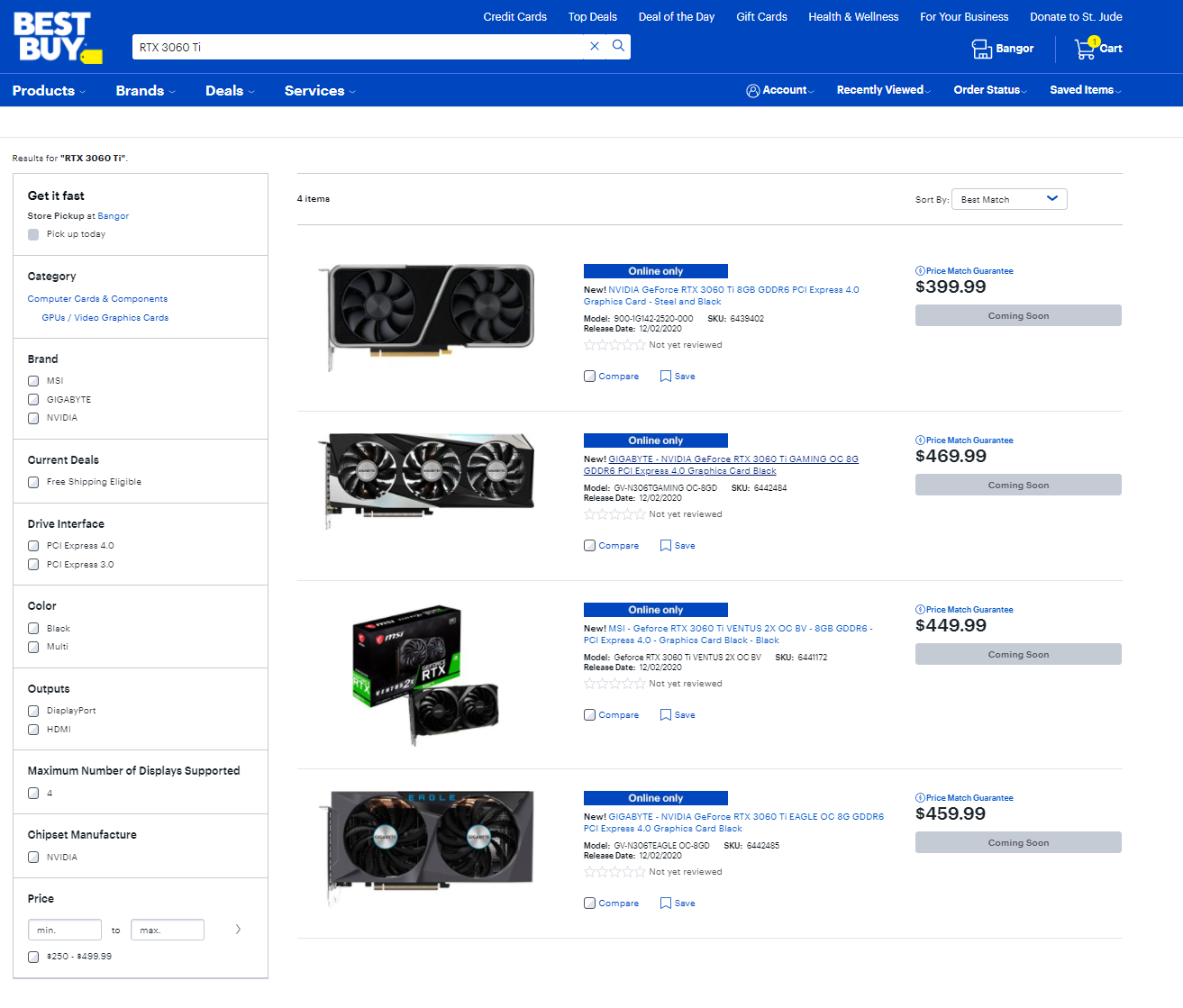Screen dimensions: 1183x1008
Task: Open the Computer Cards & Components category
Action: (x=97, y=299)
